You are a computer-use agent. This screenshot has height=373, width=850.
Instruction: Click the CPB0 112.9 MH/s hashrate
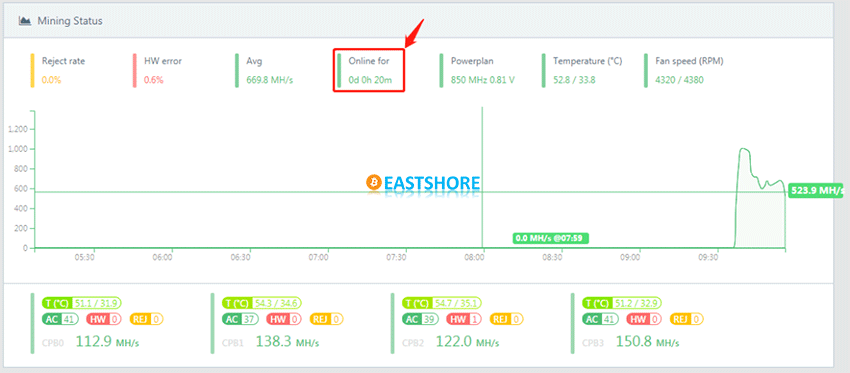107,342
